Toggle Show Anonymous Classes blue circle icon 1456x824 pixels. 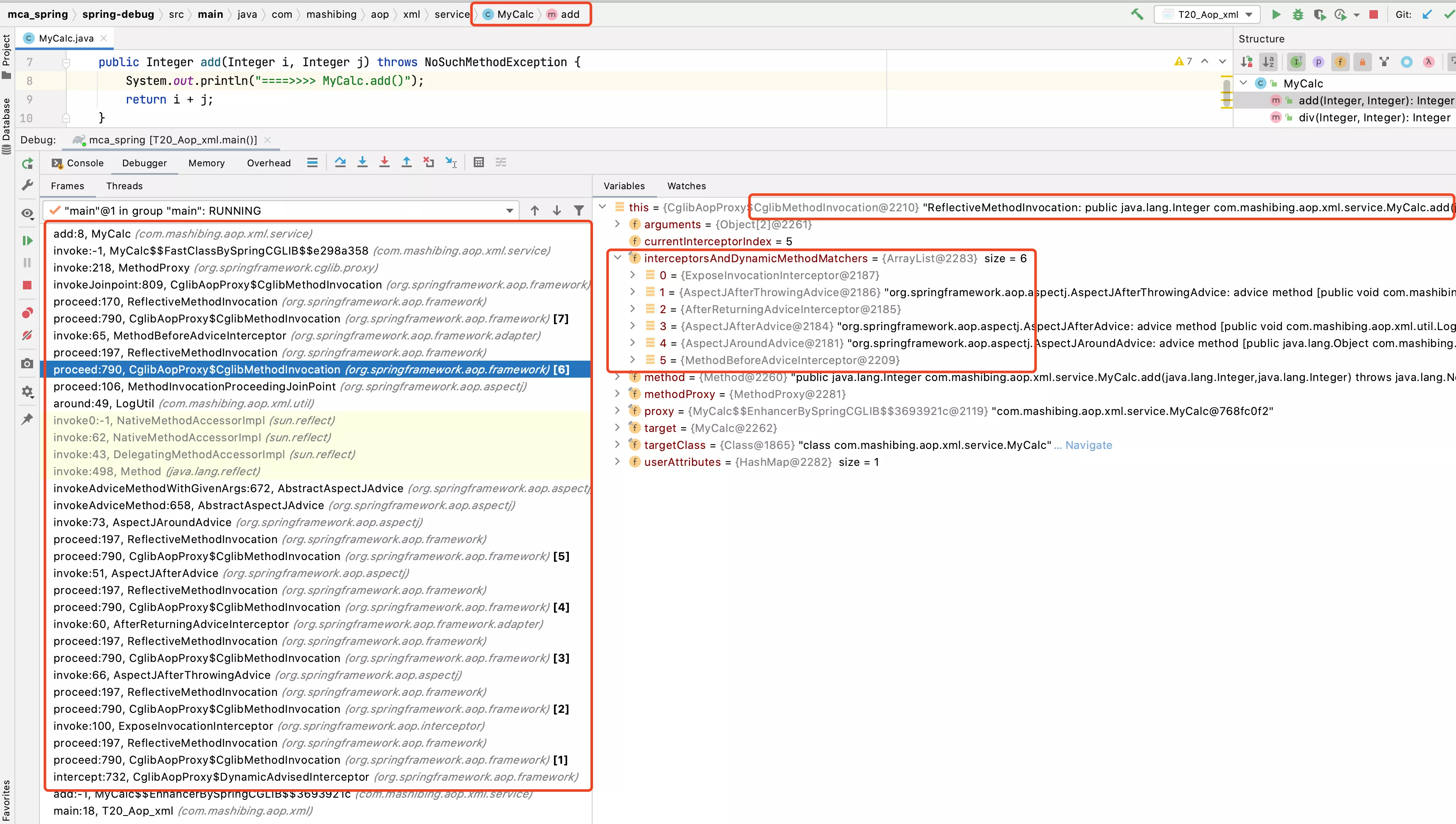point(1407,62)
